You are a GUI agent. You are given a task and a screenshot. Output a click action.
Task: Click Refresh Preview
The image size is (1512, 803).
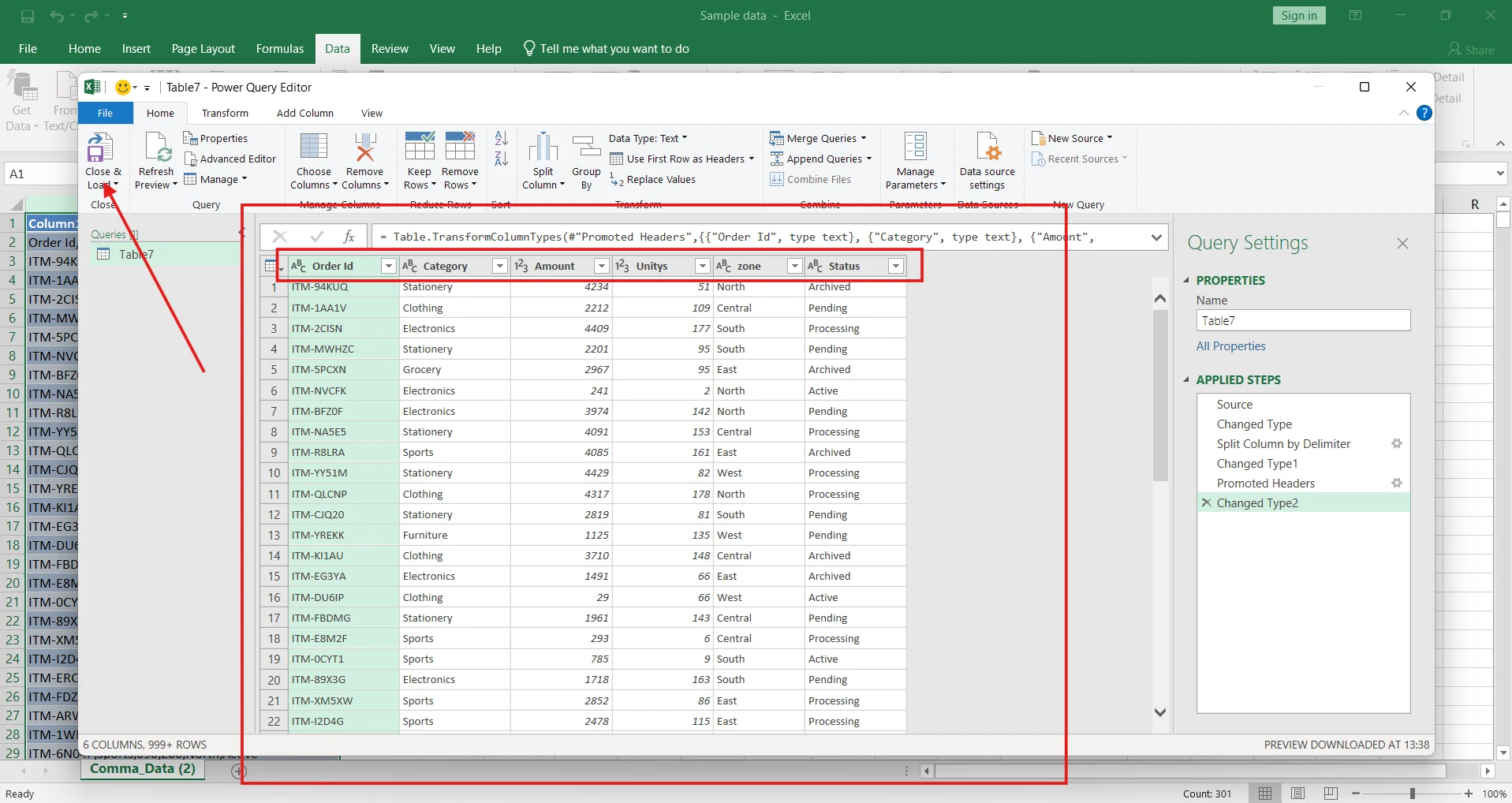[x=155, y=159]
